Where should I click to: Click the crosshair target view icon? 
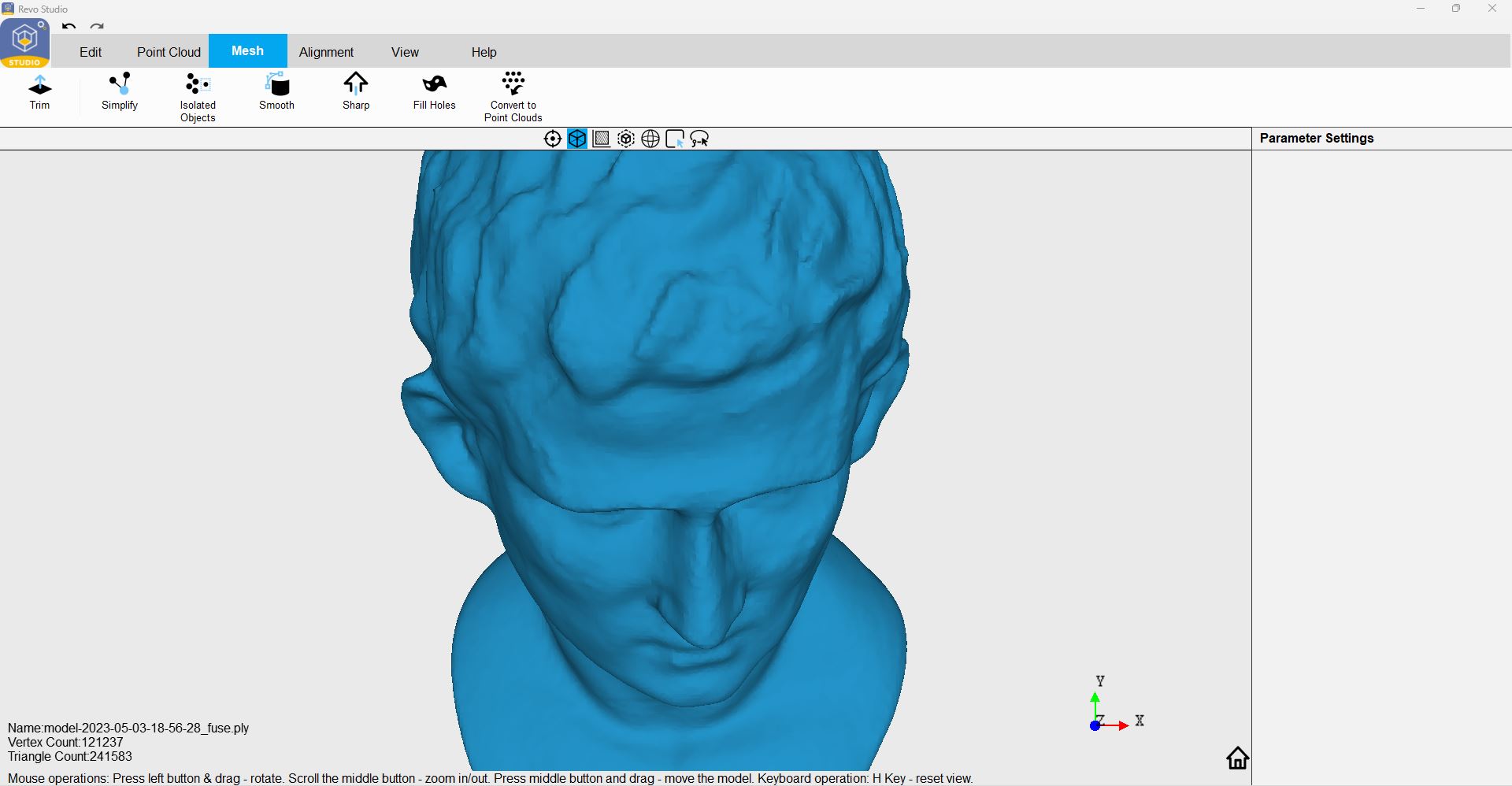[553, 139]
